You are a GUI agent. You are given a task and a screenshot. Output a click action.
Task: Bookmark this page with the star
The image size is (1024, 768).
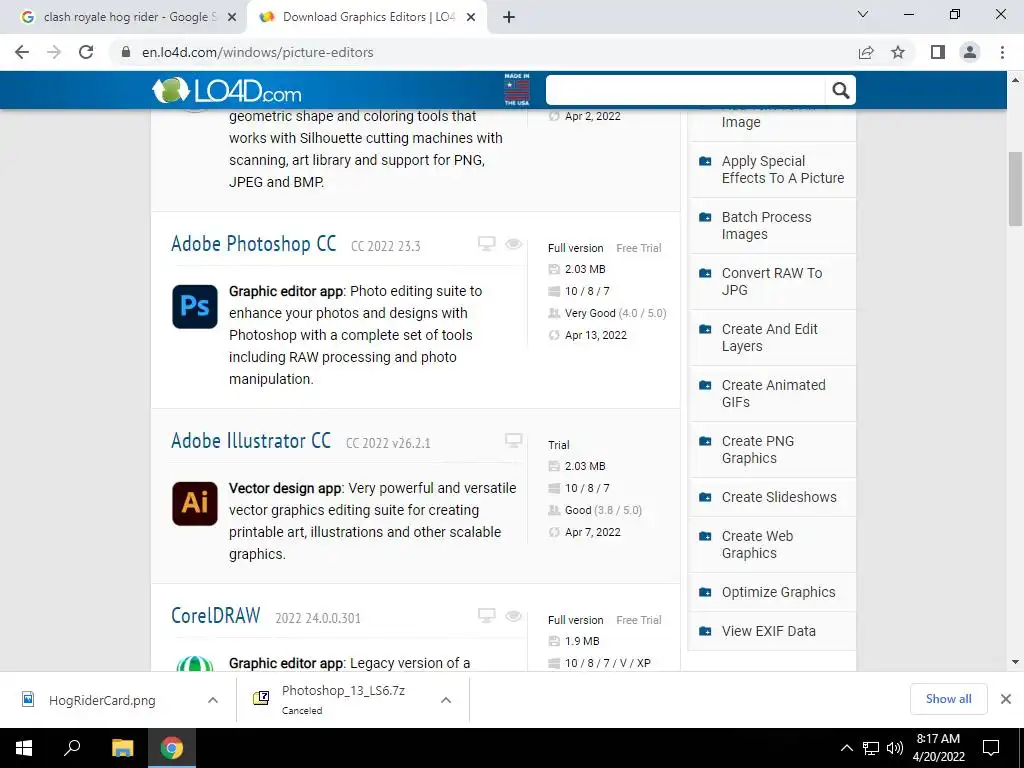pyautogui.click(x=898, y=52)
